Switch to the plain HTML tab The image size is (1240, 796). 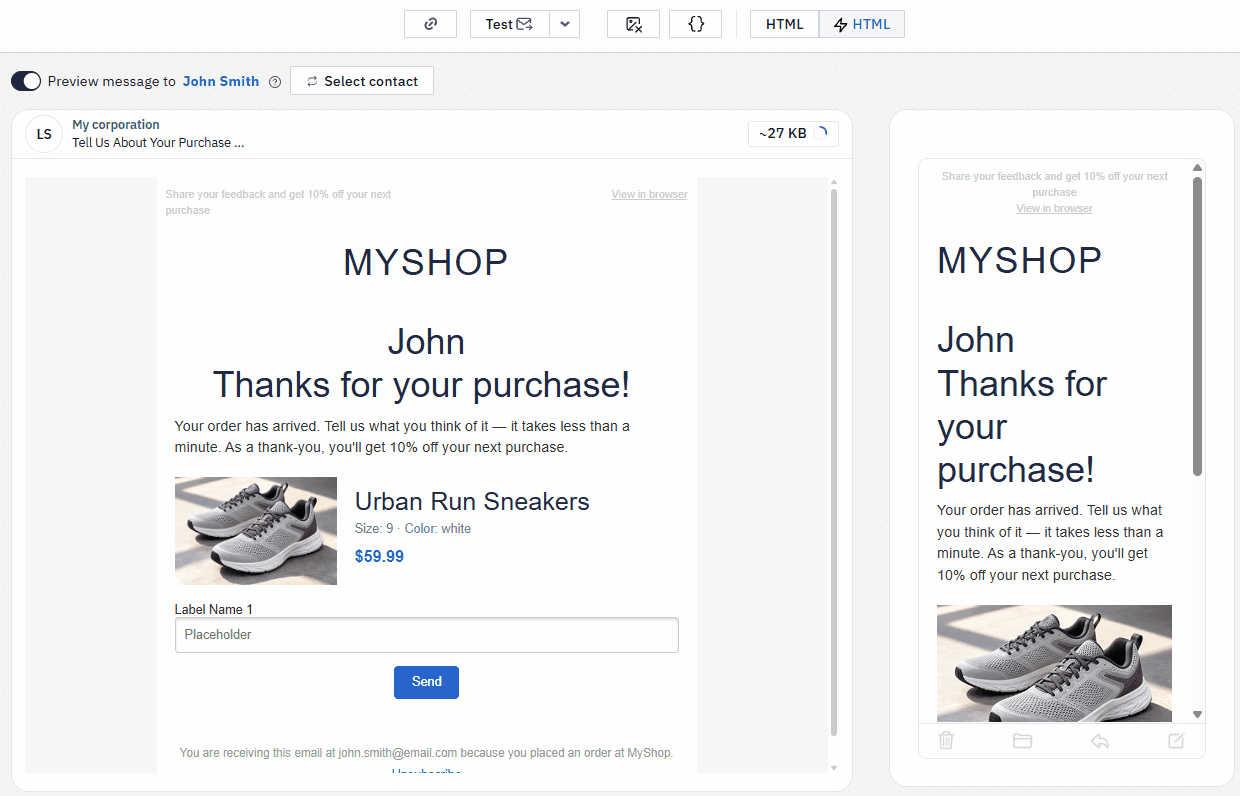click(x=785, y=24)
